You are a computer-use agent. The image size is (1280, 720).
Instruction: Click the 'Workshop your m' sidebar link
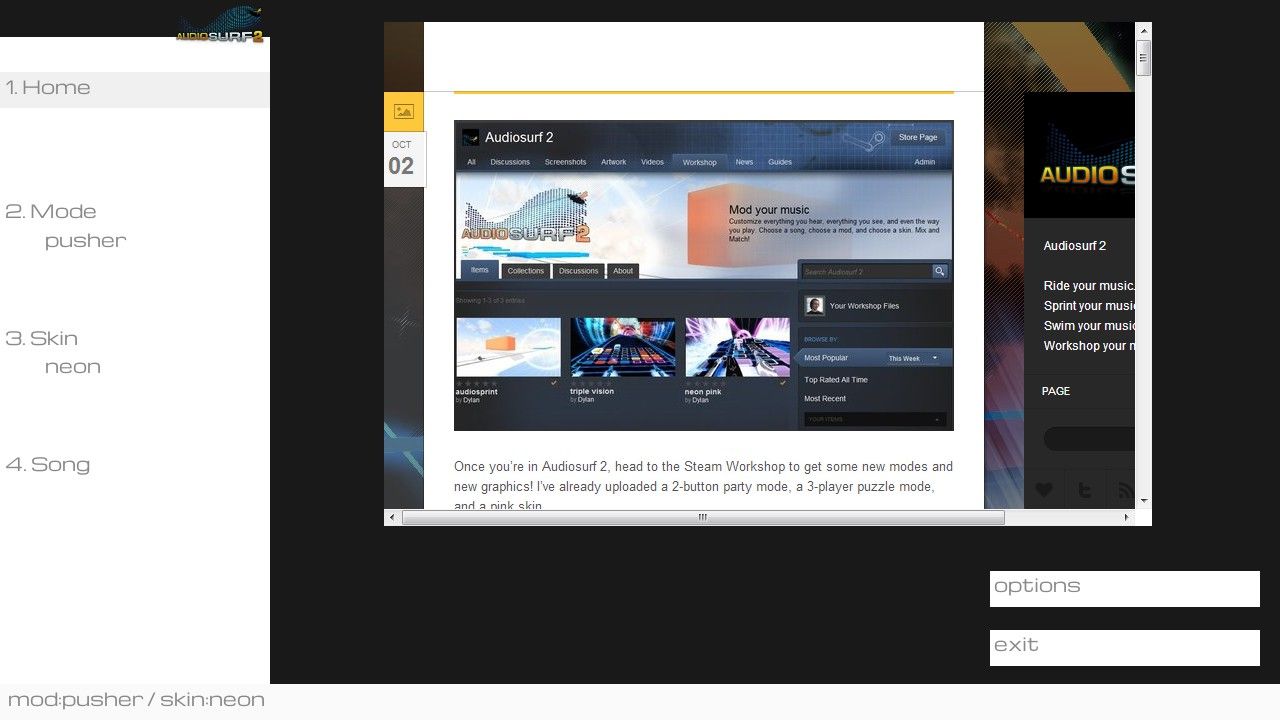tap(1089, 346)
